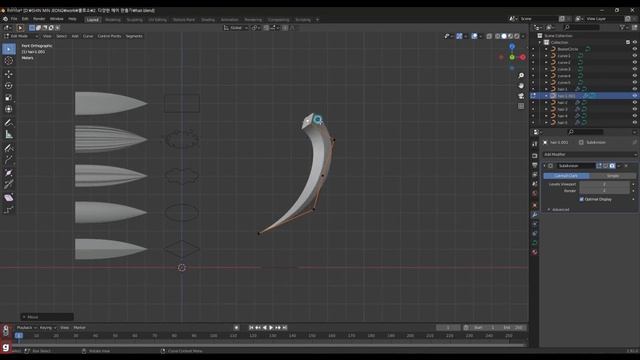Screen dimensions: 640x360
Task: Select the Scale tool
Action: click(x=9, y=98)
